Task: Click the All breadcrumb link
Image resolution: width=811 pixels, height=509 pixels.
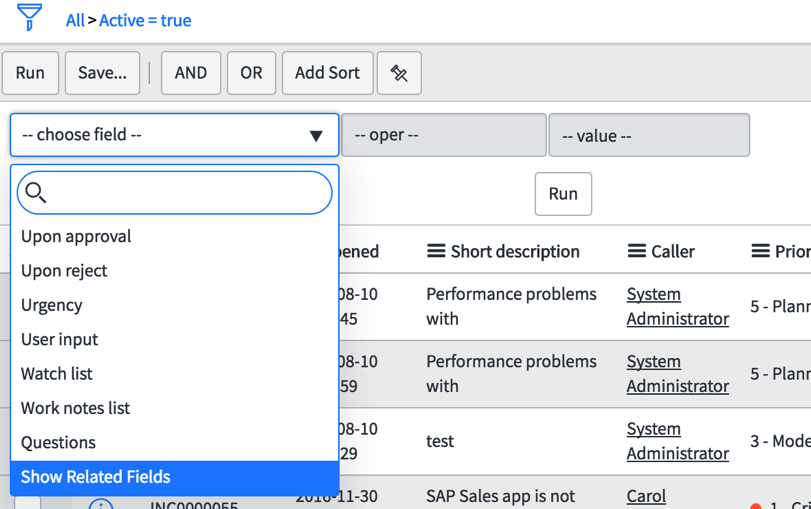Action: [x=75, y=20]
